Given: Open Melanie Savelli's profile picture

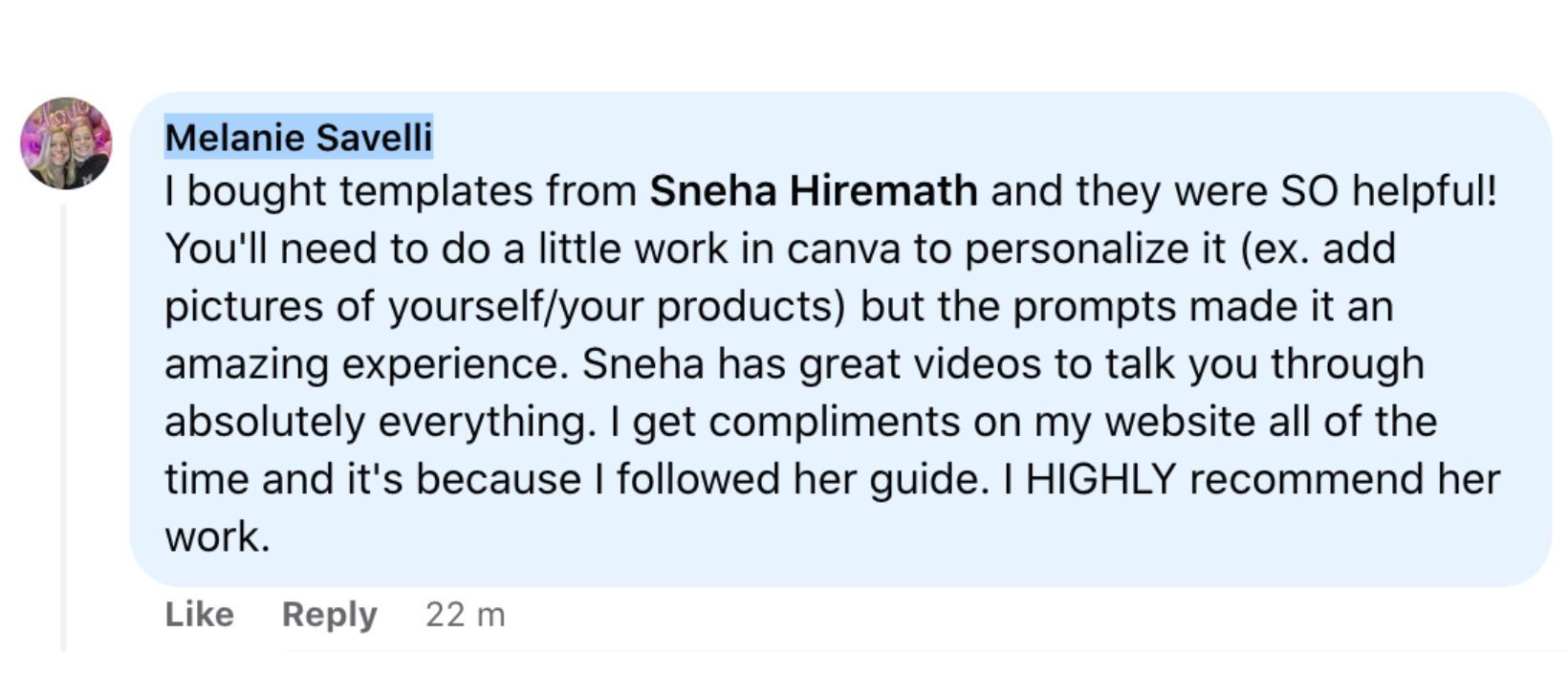Looking at the screenshot, I should tap(66, 142).
